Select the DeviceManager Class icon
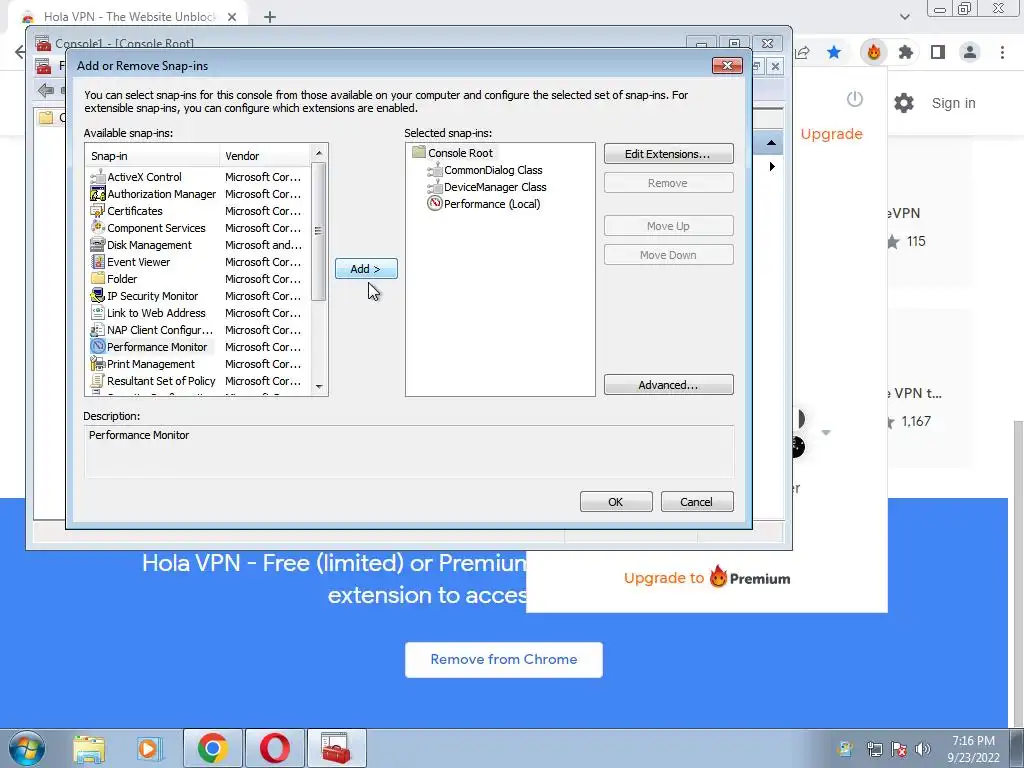 tap(435, 187)
